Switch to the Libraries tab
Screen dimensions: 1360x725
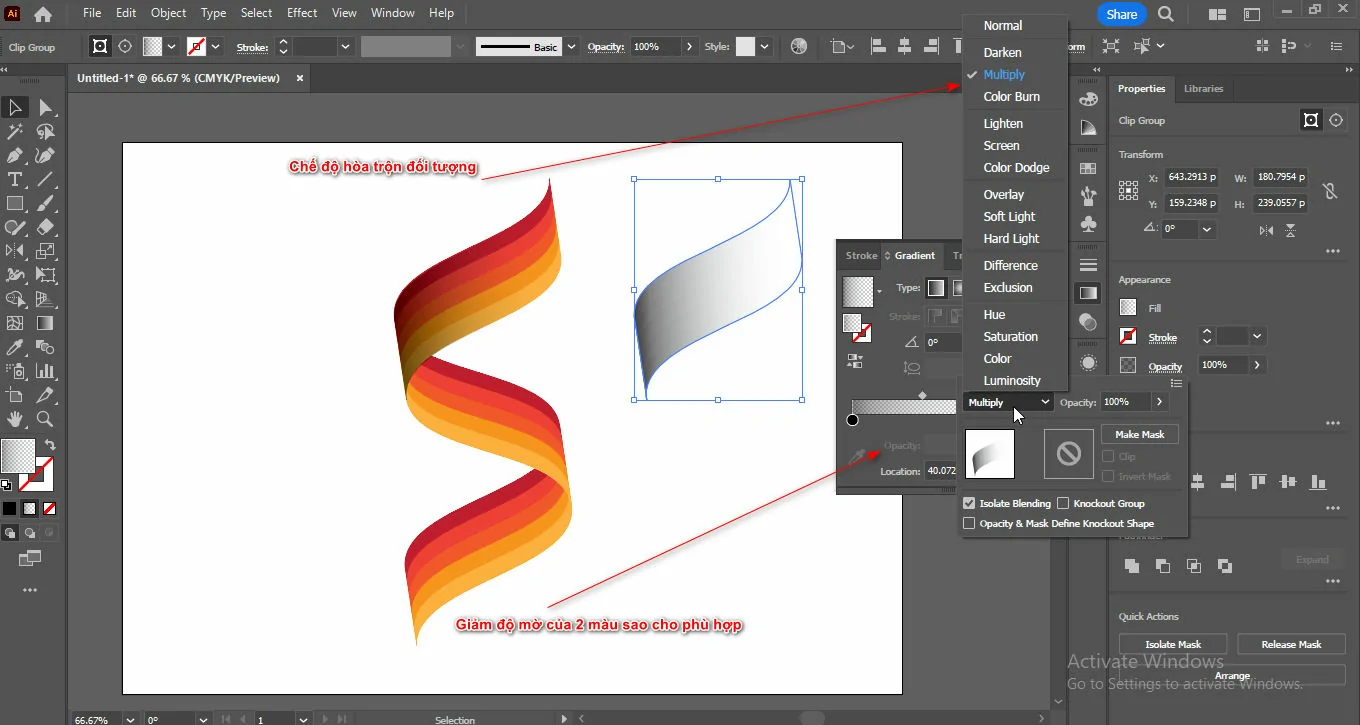pos(1203,89)
